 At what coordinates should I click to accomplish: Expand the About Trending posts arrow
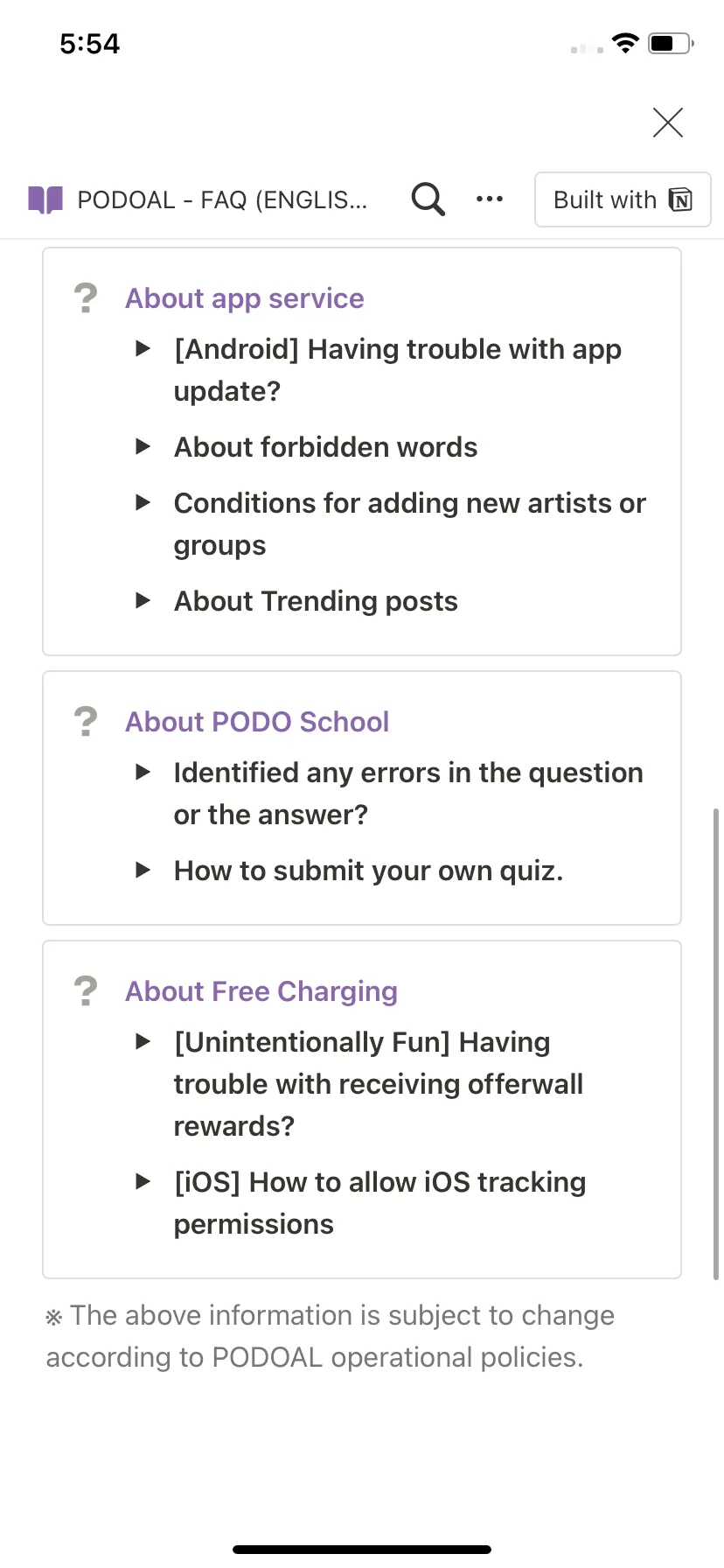click(x=143, y=601)
